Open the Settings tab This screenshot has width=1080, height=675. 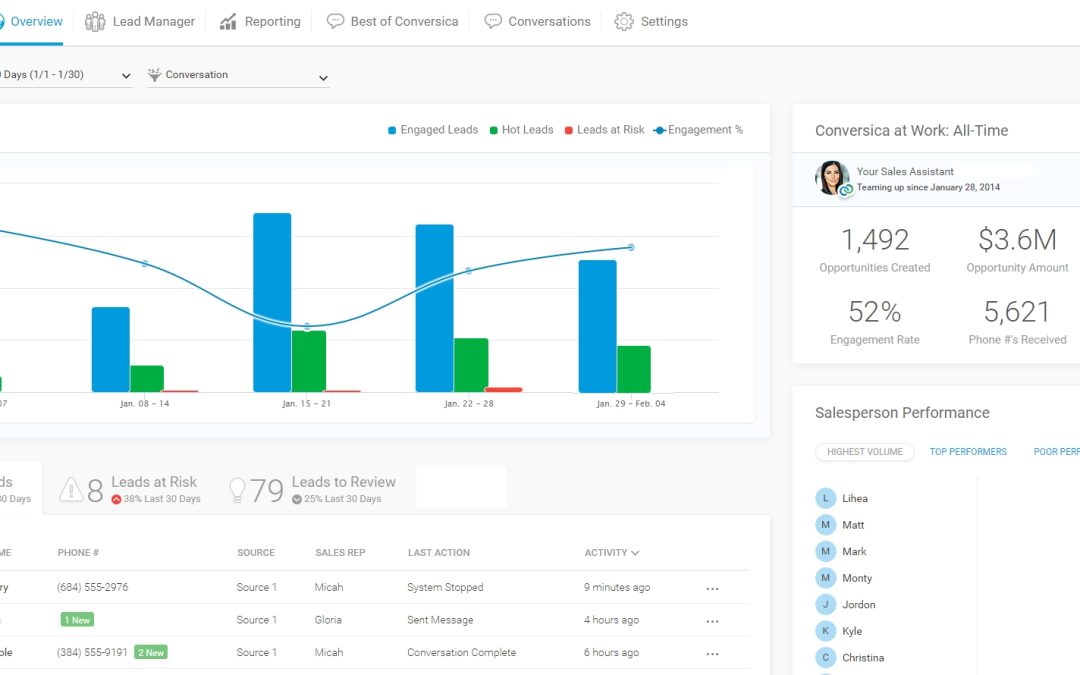pyautogui.click(x=651, y=21)
